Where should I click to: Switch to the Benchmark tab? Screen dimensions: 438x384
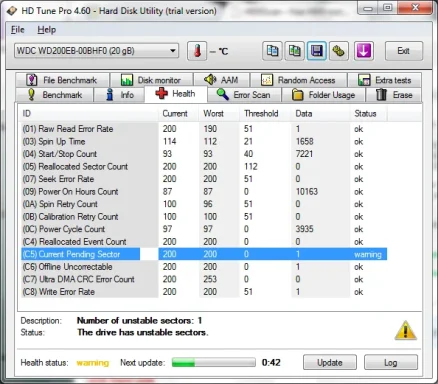(54, 95)
